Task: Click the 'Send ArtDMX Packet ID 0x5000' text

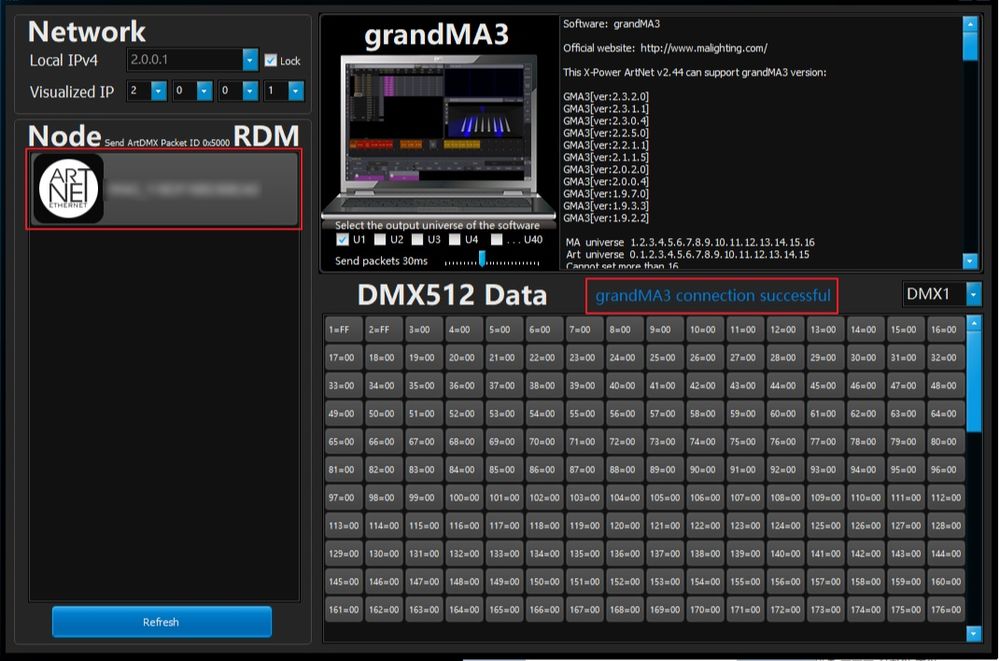Action: pos(167,142)
